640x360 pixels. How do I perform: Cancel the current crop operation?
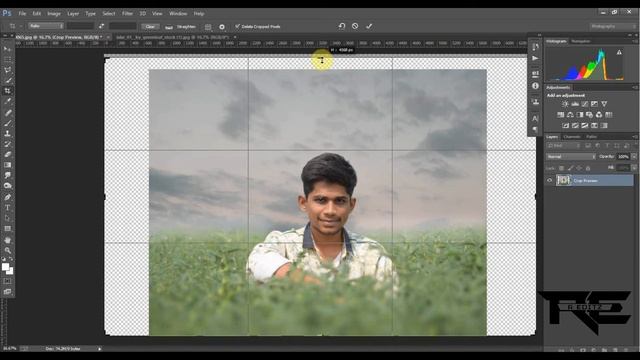[x=355, y=26]
